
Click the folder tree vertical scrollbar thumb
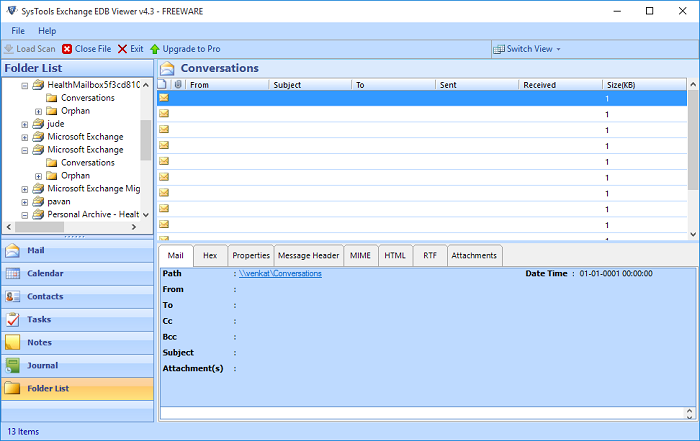[x=146, y=140]
